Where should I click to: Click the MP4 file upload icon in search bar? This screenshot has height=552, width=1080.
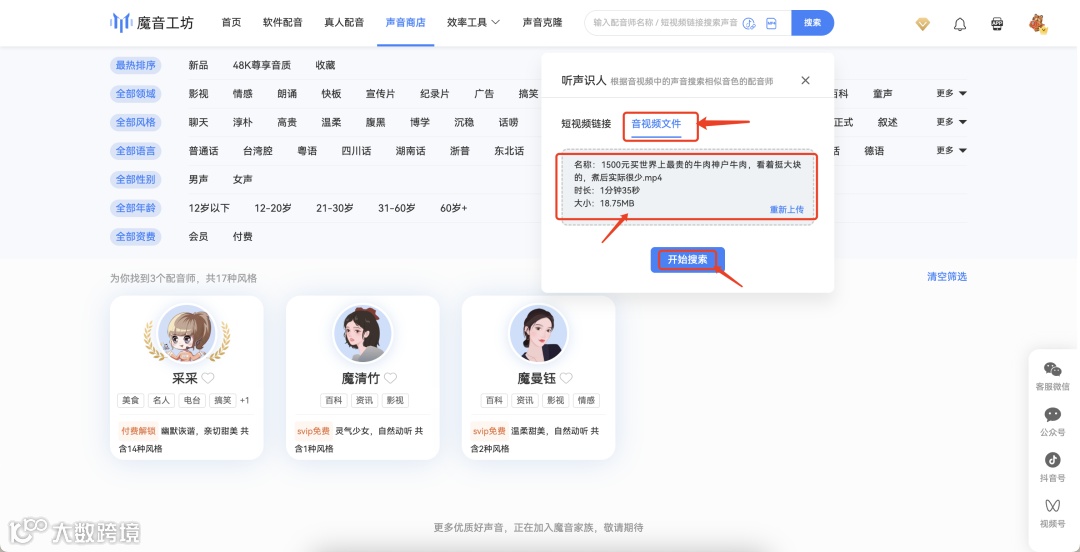click(x=771, y=23)
